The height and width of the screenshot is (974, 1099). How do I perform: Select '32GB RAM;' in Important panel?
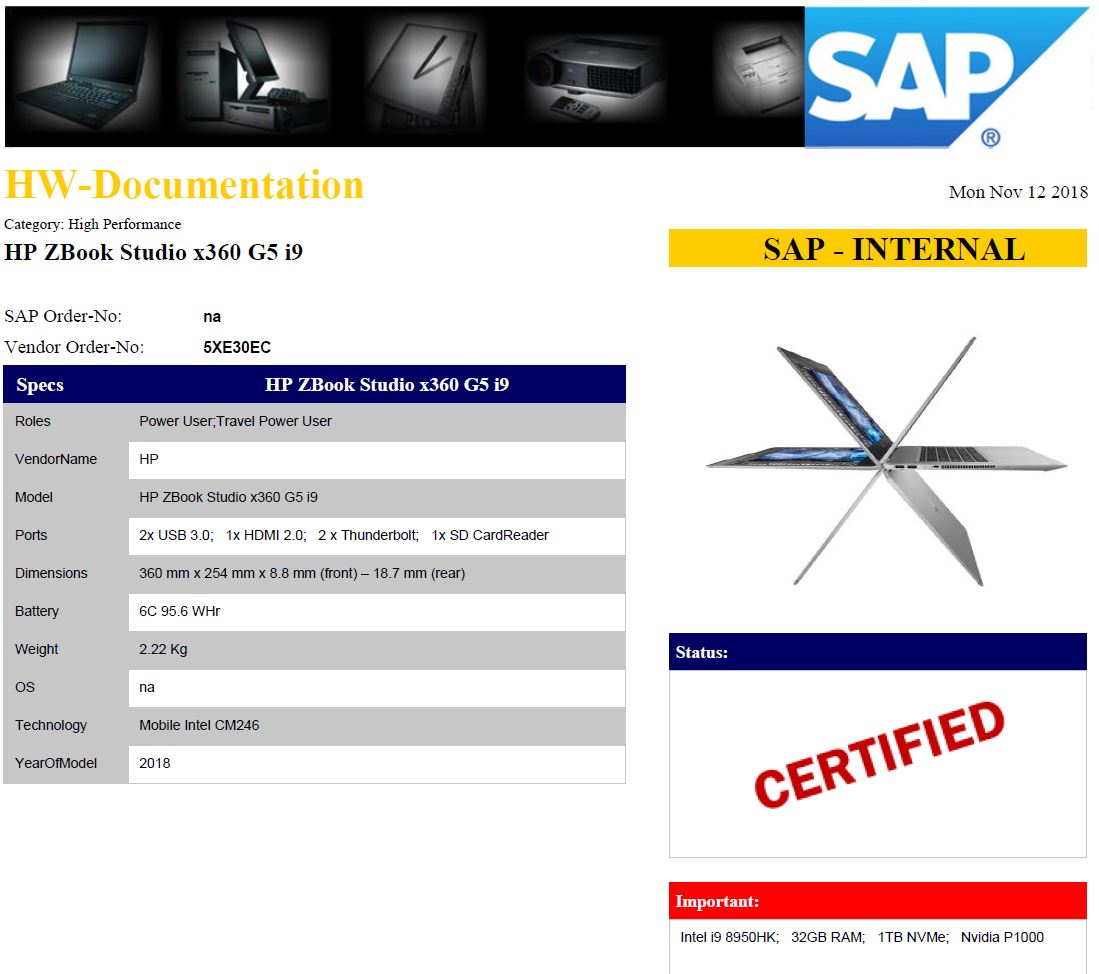click(x=828, y=937)
